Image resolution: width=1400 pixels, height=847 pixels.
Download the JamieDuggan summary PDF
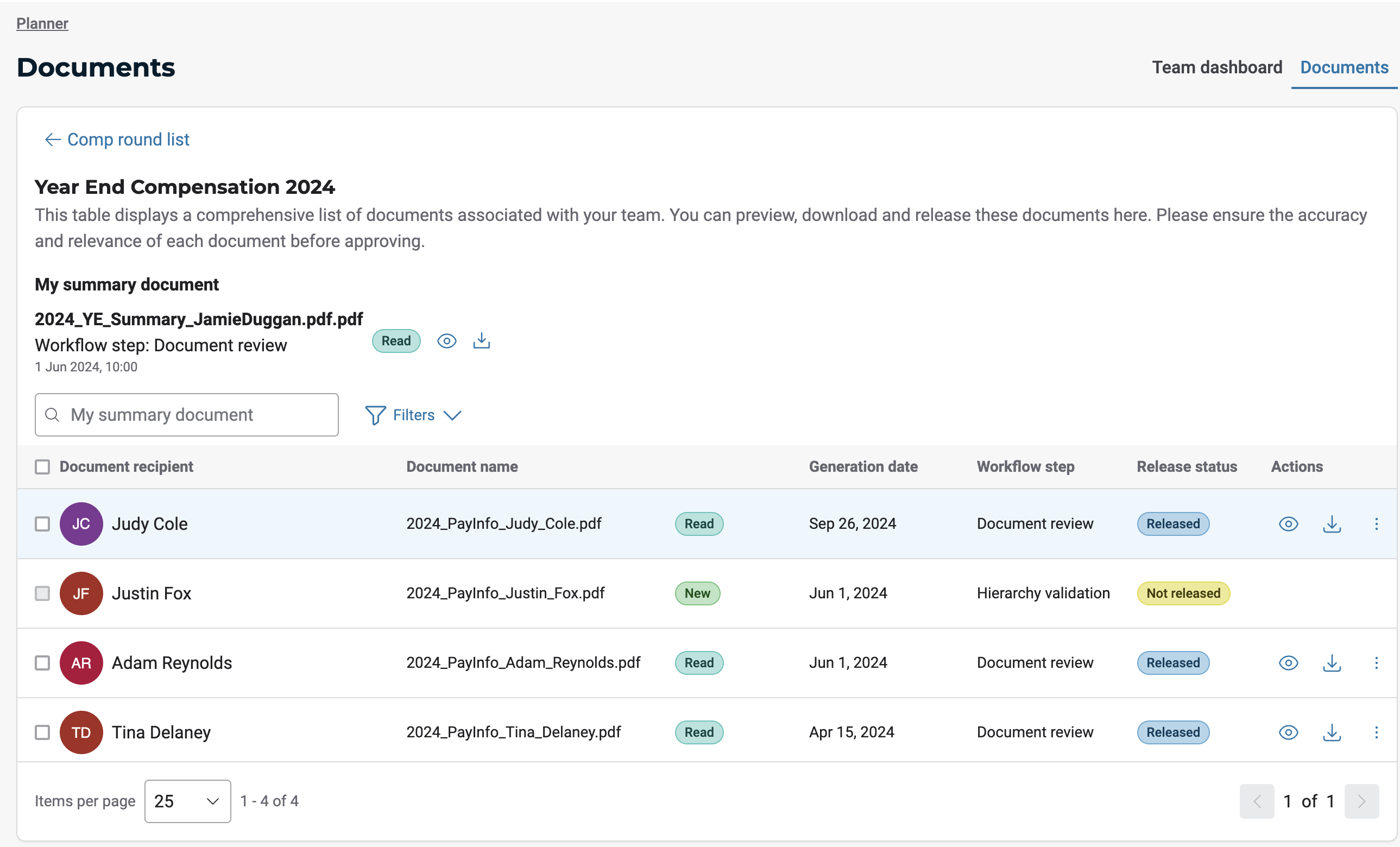[x=481, y=341]
